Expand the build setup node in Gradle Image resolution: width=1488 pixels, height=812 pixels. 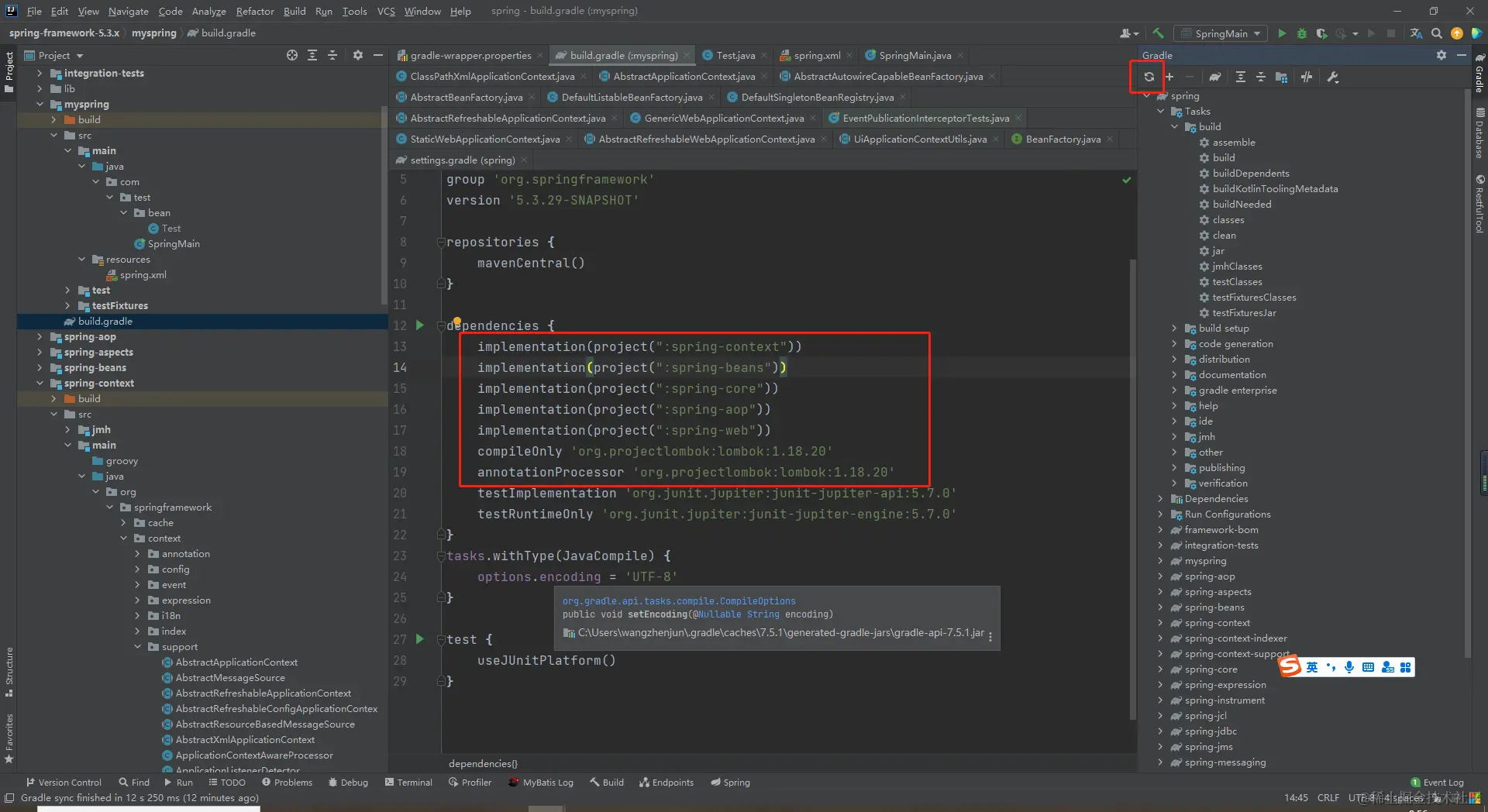point(1174,329)
